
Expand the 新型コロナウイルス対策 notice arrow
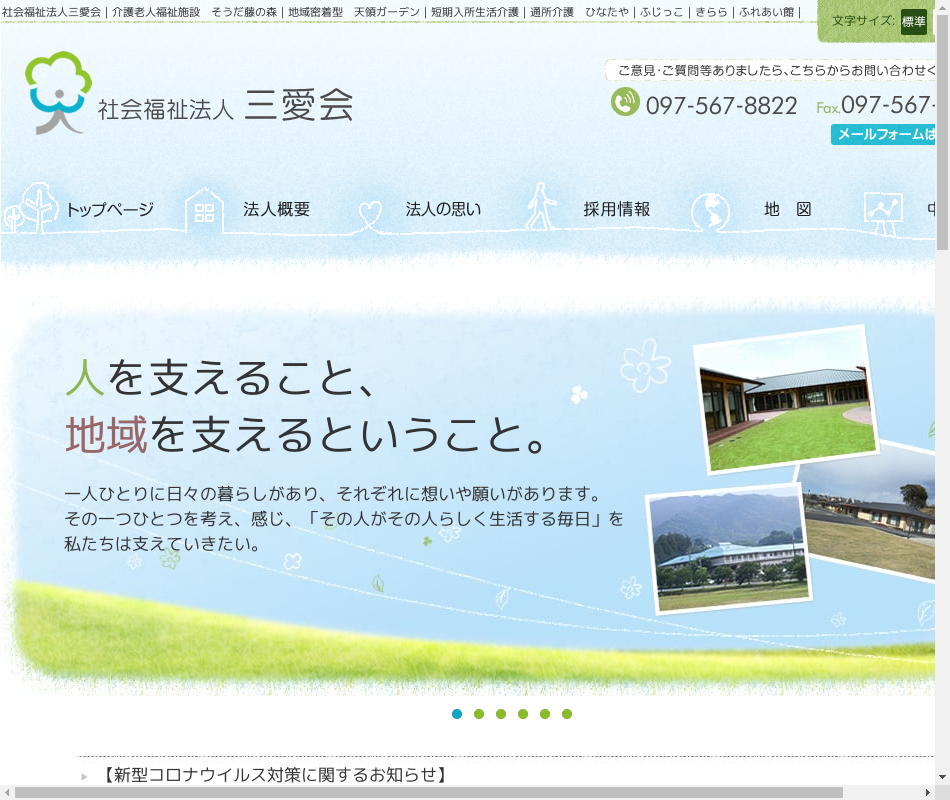coord(85,776)
